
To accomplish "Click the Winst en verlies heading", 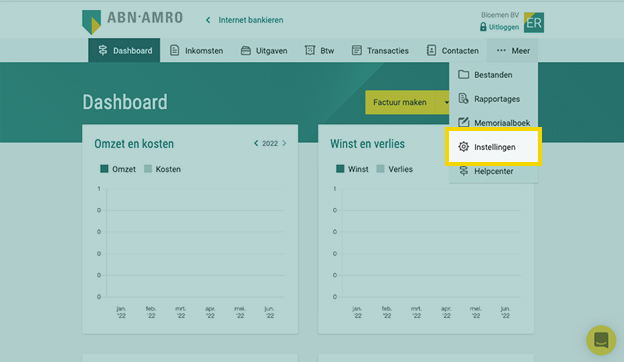I will pyautogui.click(x=367, y=144).
